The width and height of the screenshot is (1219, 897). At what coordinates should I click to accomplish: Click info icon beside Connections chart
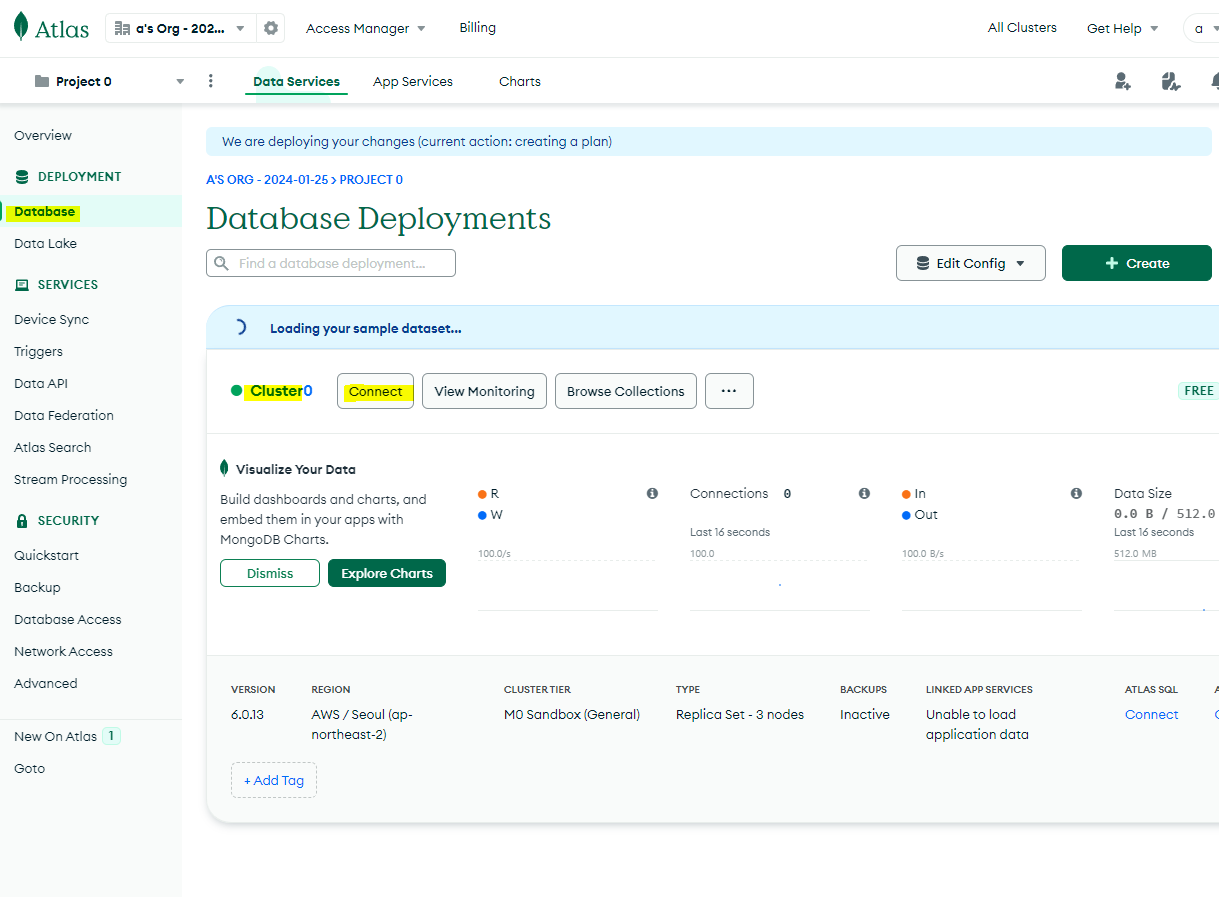pos(864,493)
